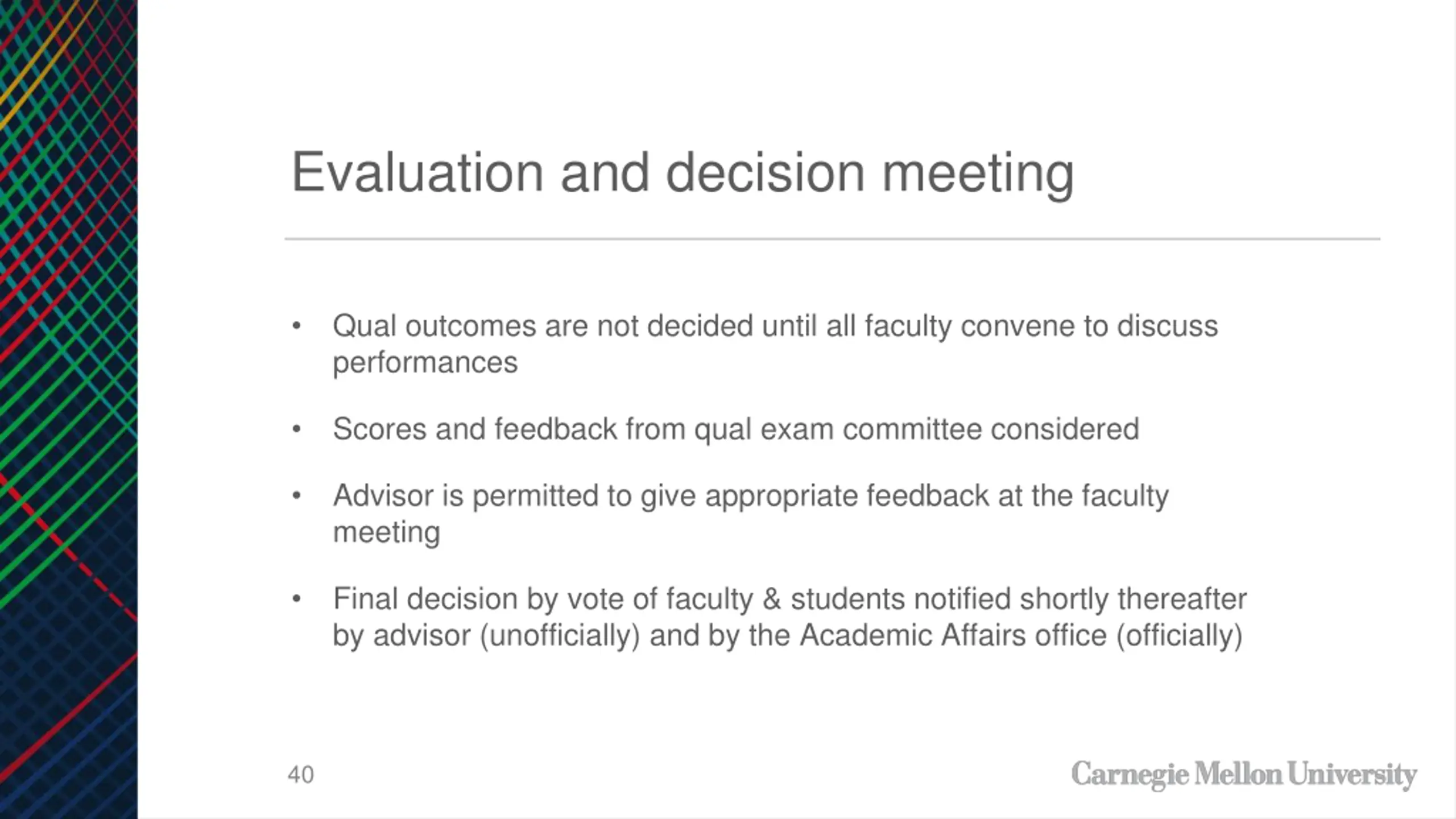
Task: Select the 'Academic Affairs office (officially)' text
Action: pyautogui.click(x=1021, y=636)
